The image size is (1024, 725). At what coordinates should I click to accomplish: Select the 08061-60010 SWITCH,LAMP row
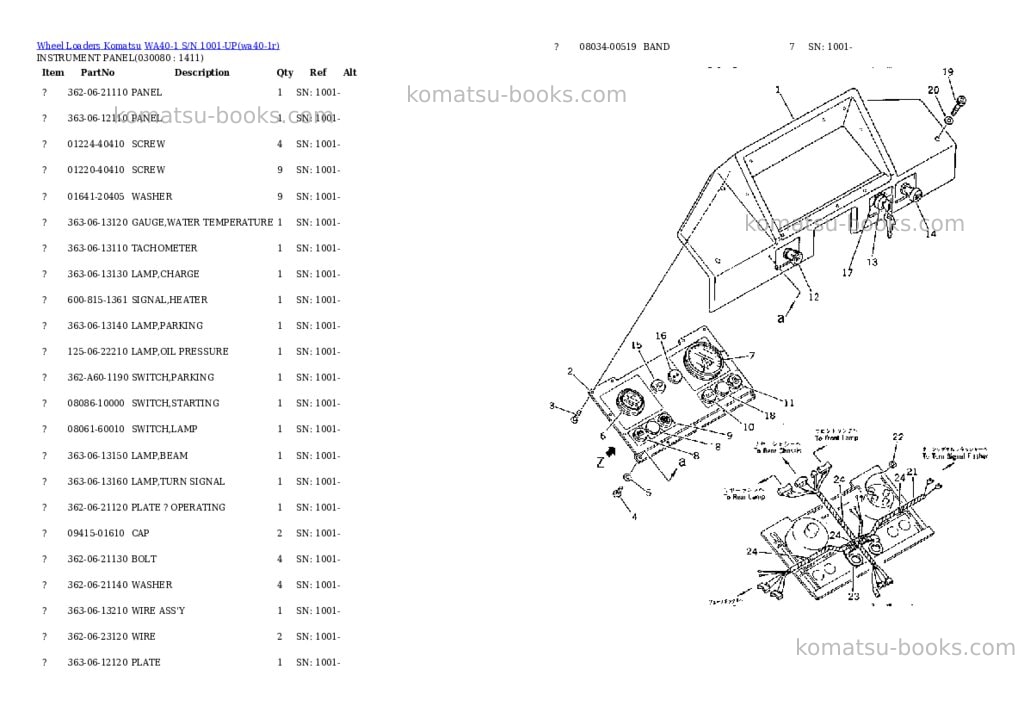point(191,429)
